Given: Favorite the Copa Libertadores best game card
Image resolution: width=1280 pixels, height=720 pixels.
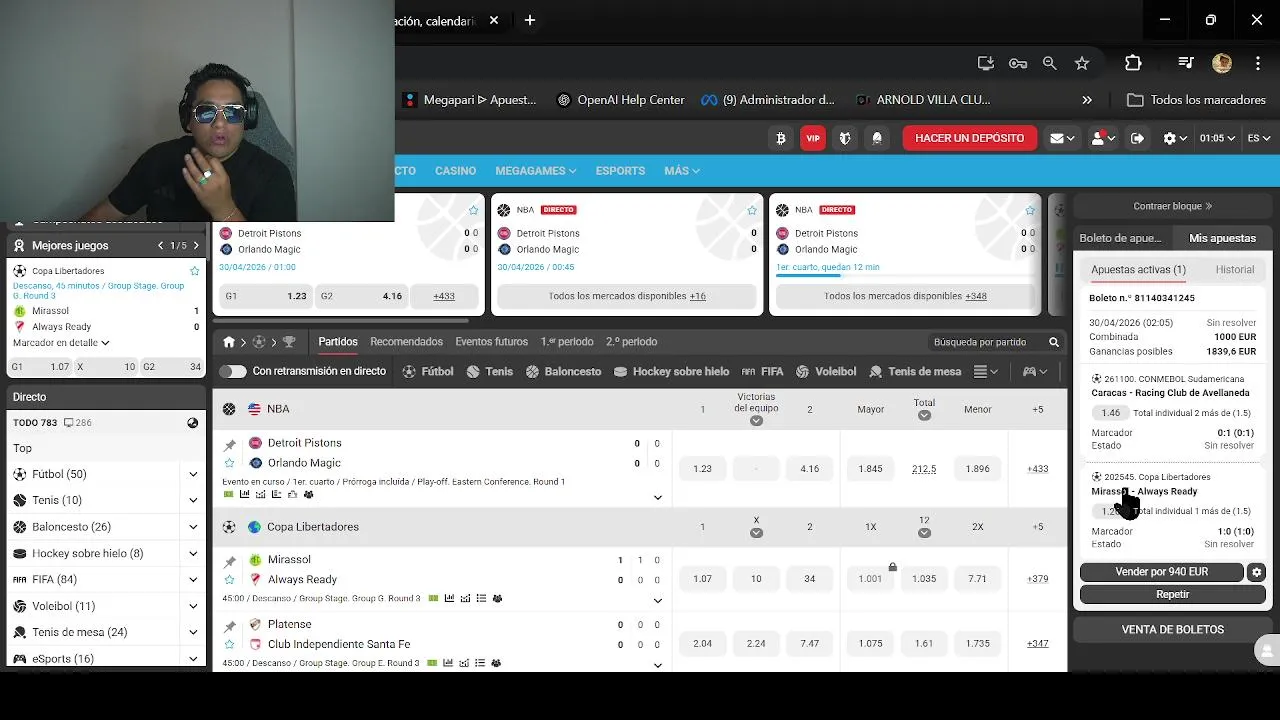Looking at the screenshot, I should point(195,271).
